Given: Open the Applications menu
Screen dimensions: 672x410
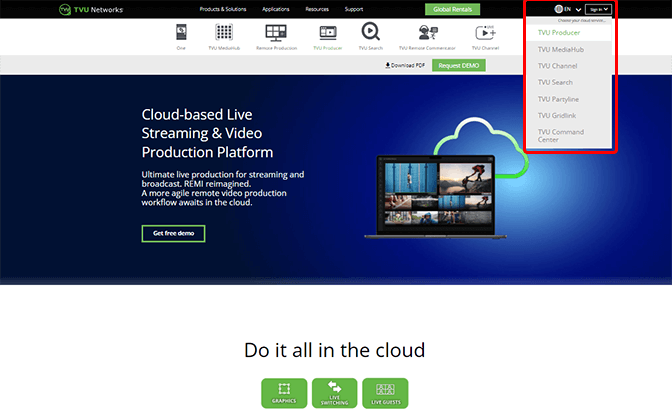Looking at the screenshot, I should click(276, 9).
